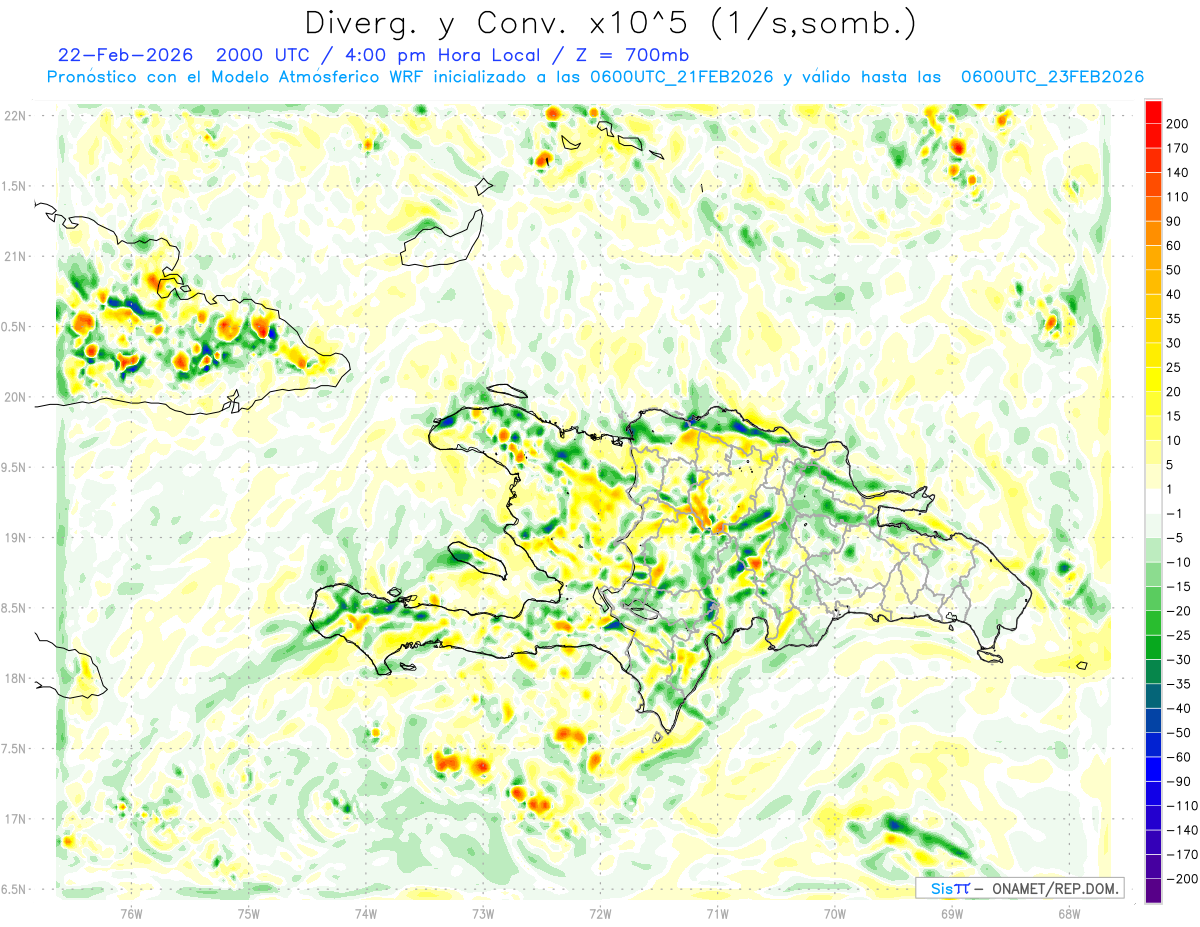Click the colorbar value "-200"
The width and height of the screenshot is (1200, 927).
coord(1181,878)
